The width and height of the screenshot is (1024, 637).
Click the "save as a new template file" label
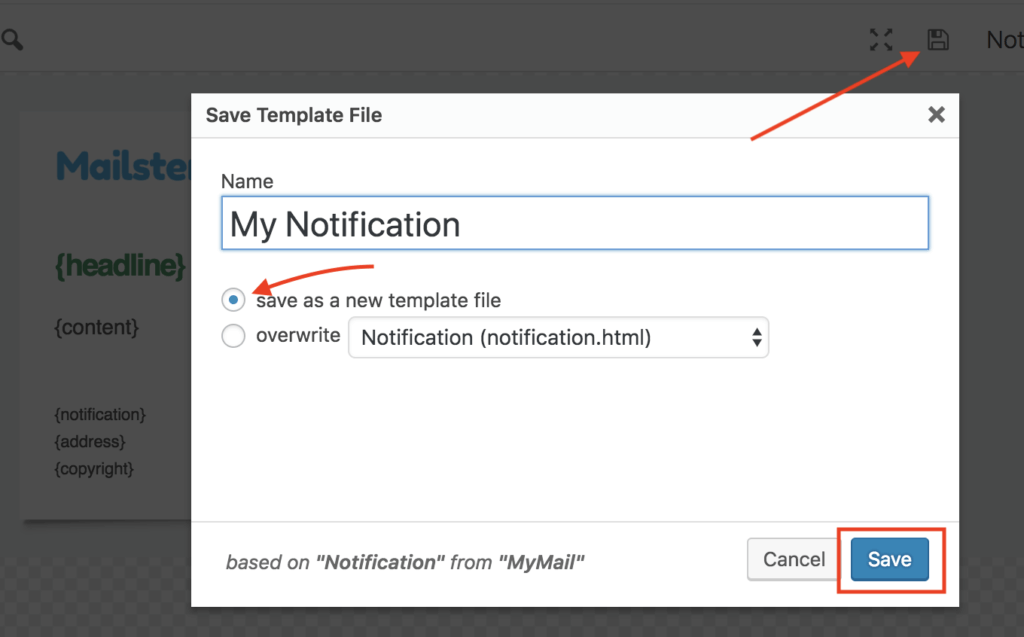(378, 300)
